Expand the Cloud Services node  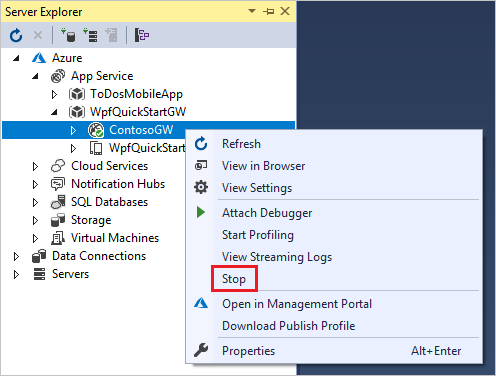point(35,167)
